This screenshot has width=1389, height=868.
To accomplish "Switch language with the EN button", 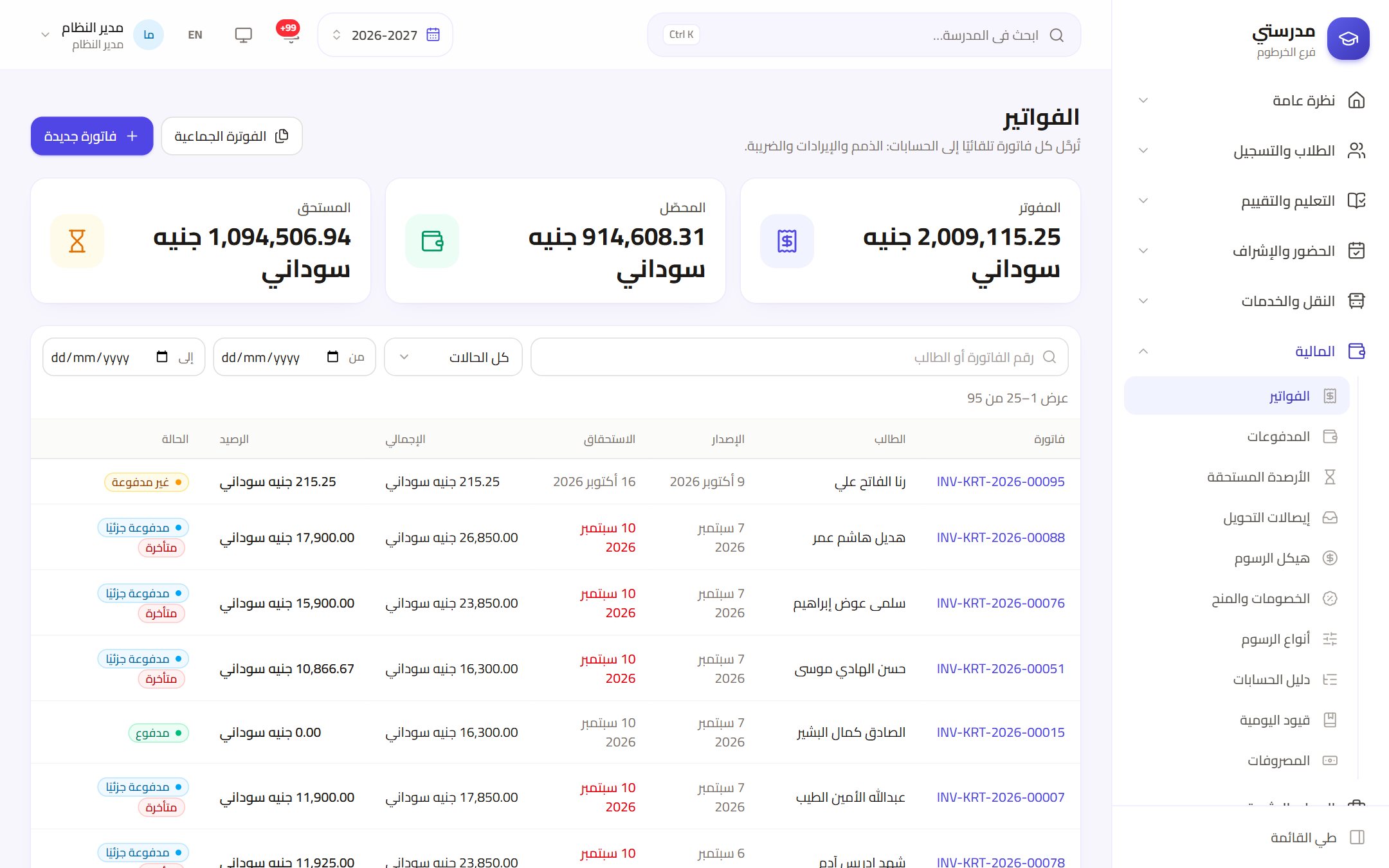I will 195,35.
